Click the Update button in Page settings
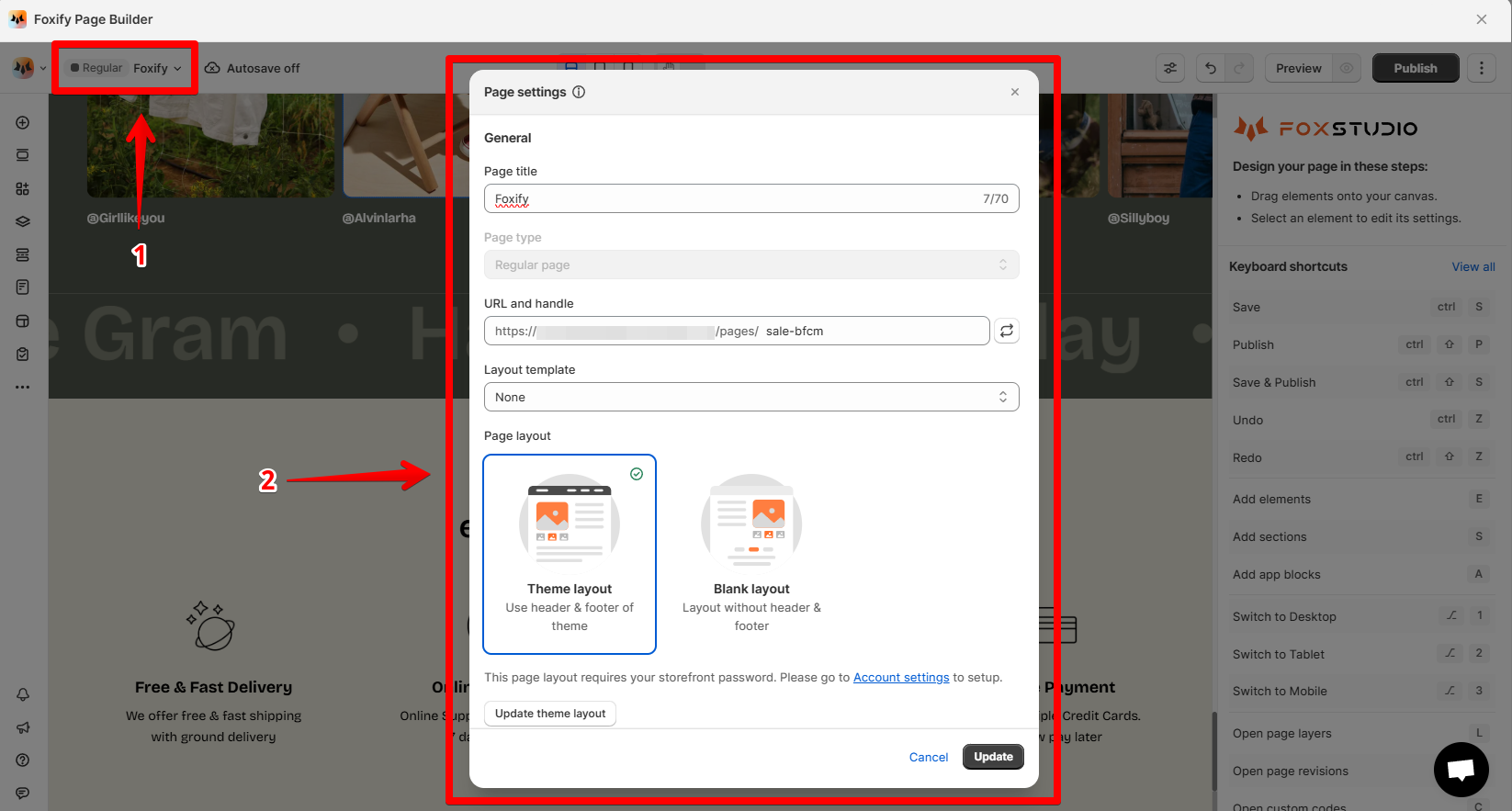The image size is (1512, 811). coord(993,757)
